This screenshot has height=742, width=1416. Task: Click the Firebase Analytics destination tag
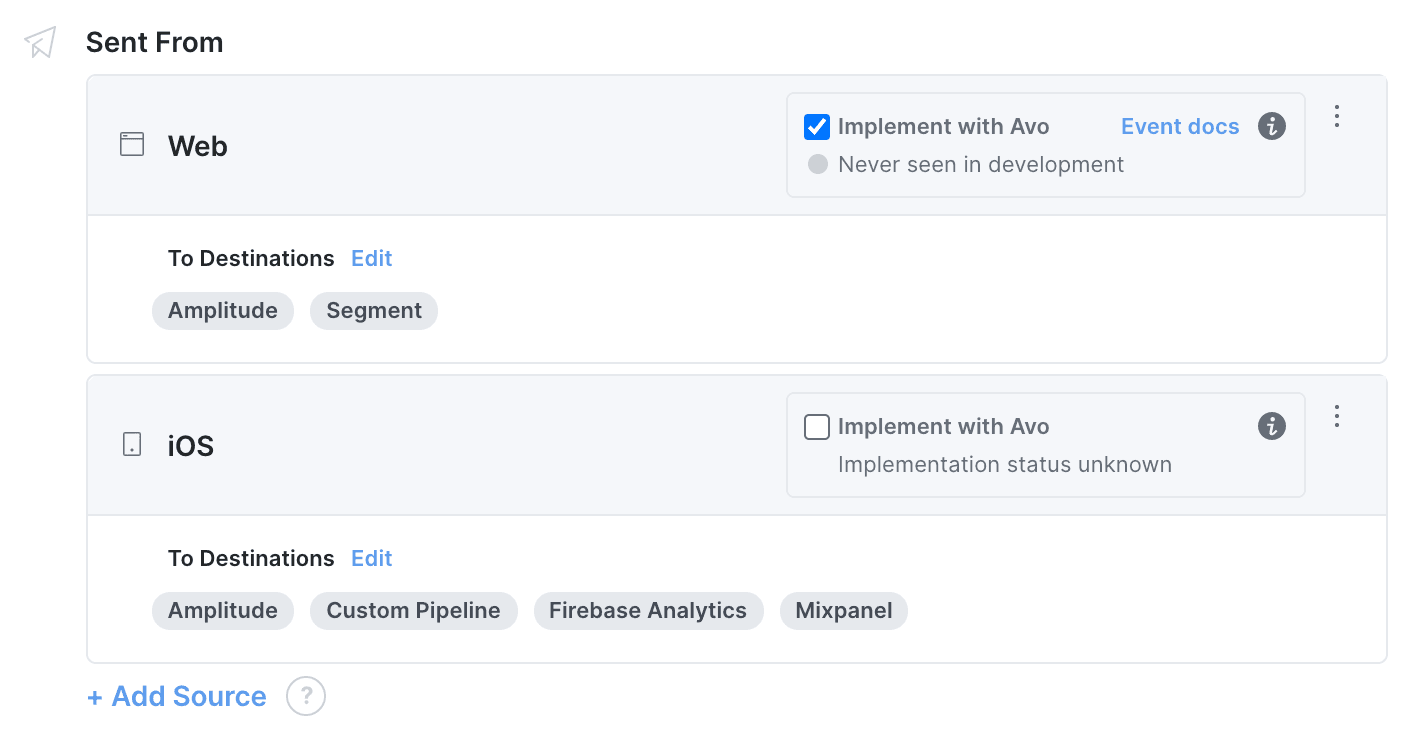(648, 611)
